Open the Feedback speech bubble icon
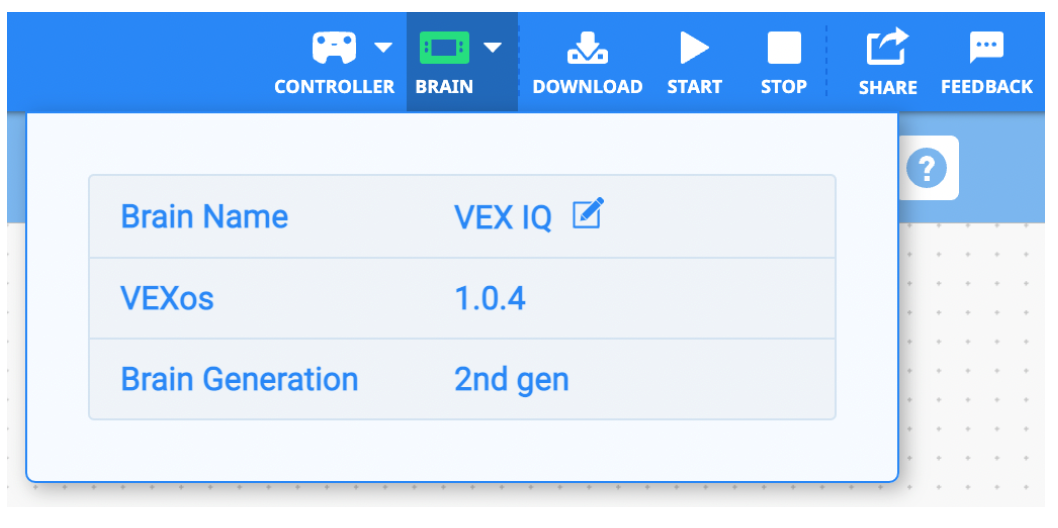 (x=986, y=47)
